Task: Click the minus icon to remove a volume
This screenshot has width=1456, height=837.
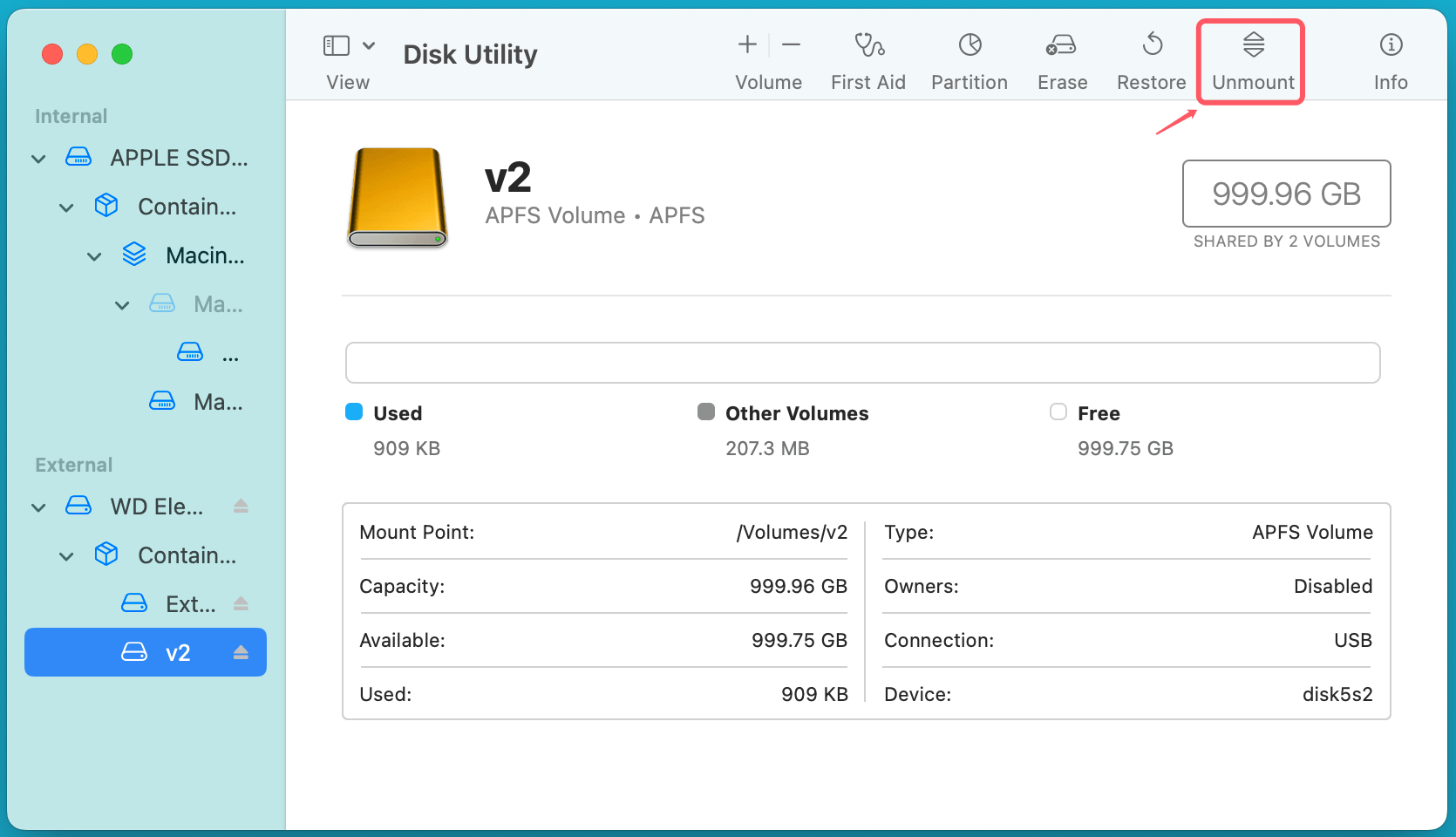Action: coord(791,44)
